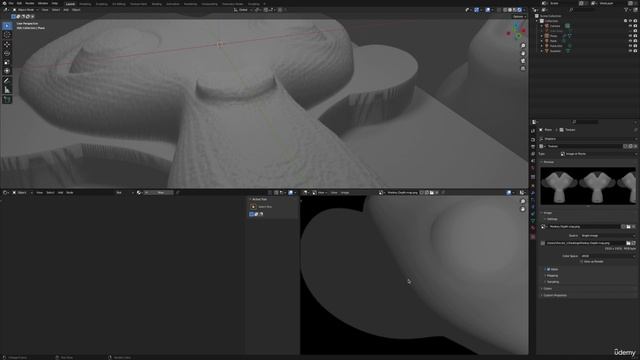Select the 3D Cursor tool

point(7,35)
